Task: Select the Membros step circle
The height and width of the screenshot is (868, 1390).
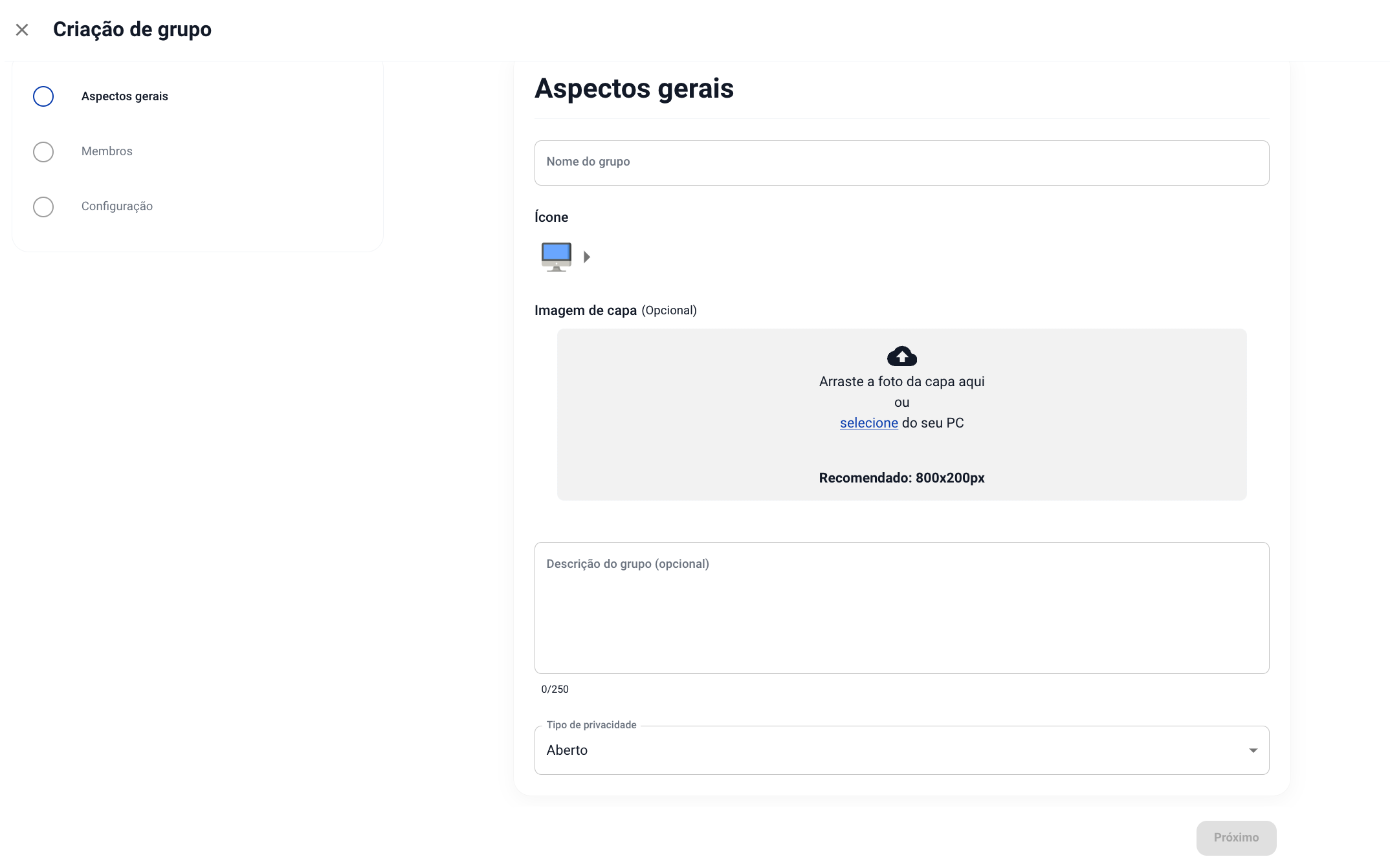Action: 43,152
